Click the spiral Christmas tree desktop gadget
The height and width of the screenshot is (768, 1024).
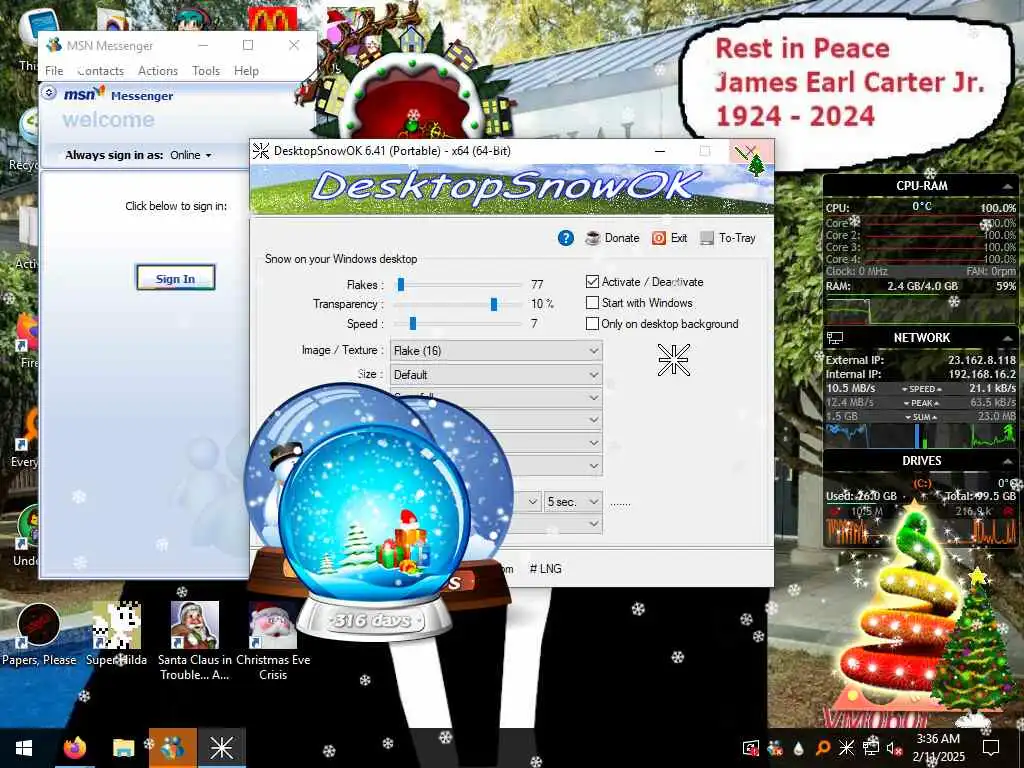903,607
